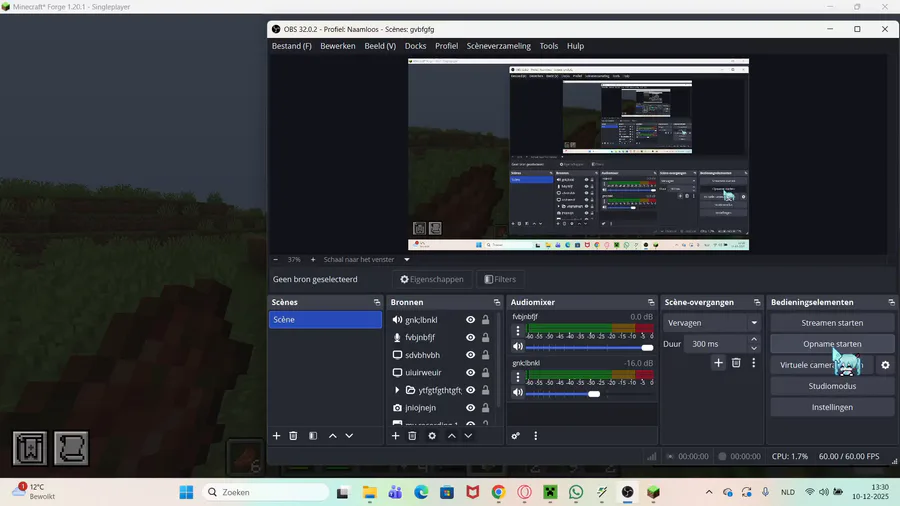Adjust gnklbnkl volume slider

click(x=589, y=394)
